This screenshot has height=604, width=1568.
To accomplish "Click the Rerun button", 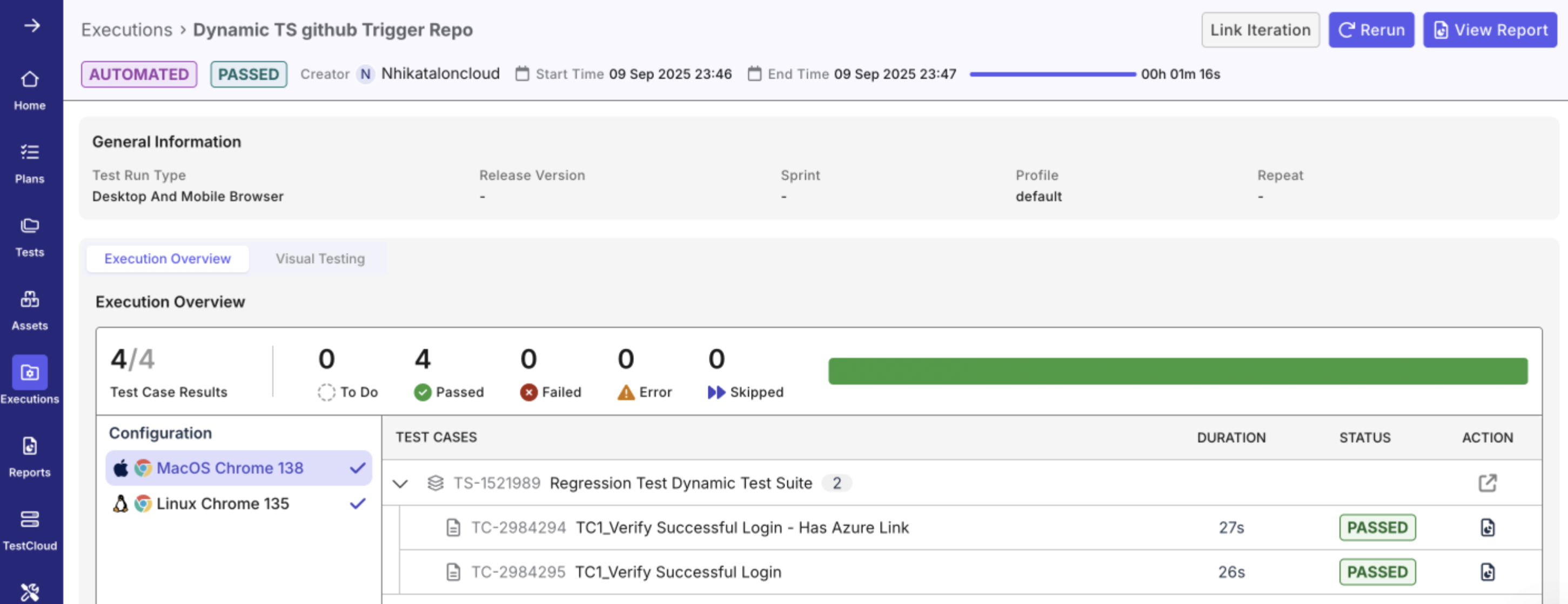I will [1371, 30].
